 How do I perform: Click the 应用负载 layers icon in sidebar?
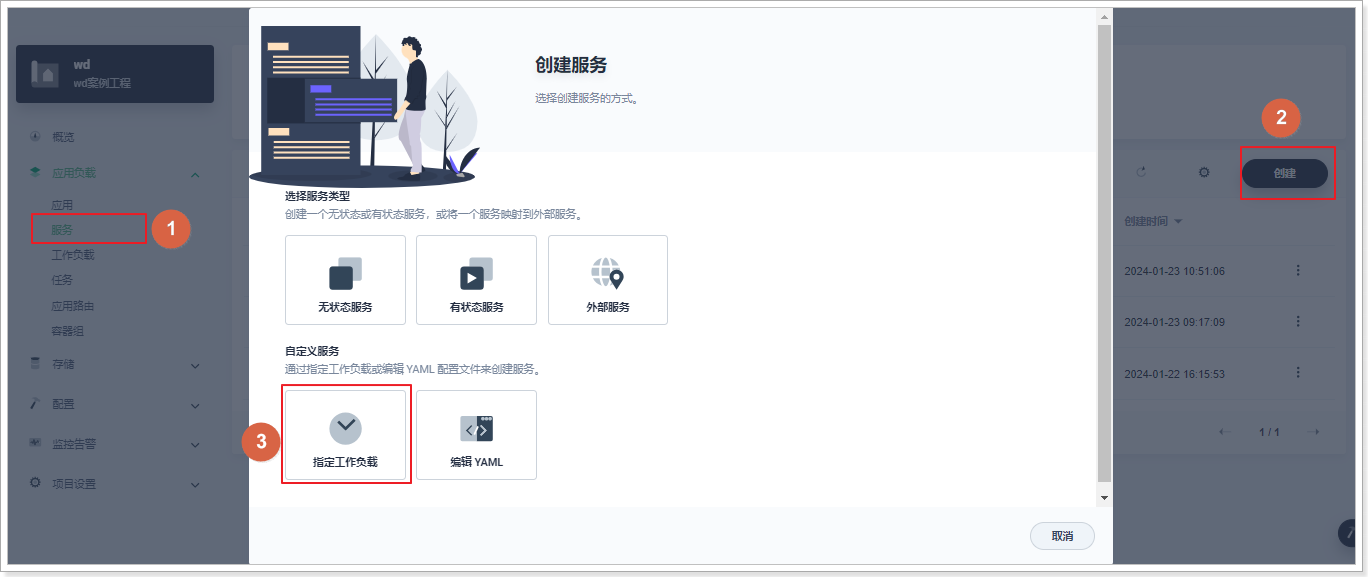coord(35,172)
